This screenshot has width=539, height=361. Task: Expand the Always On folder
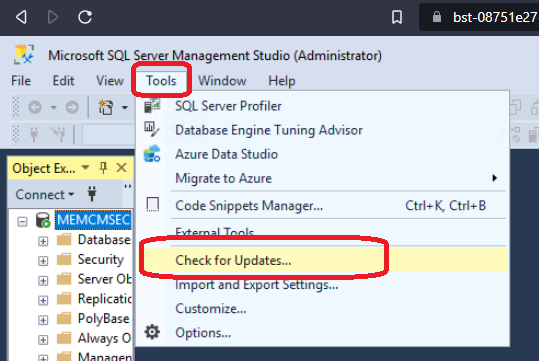[x=43, y=340]
